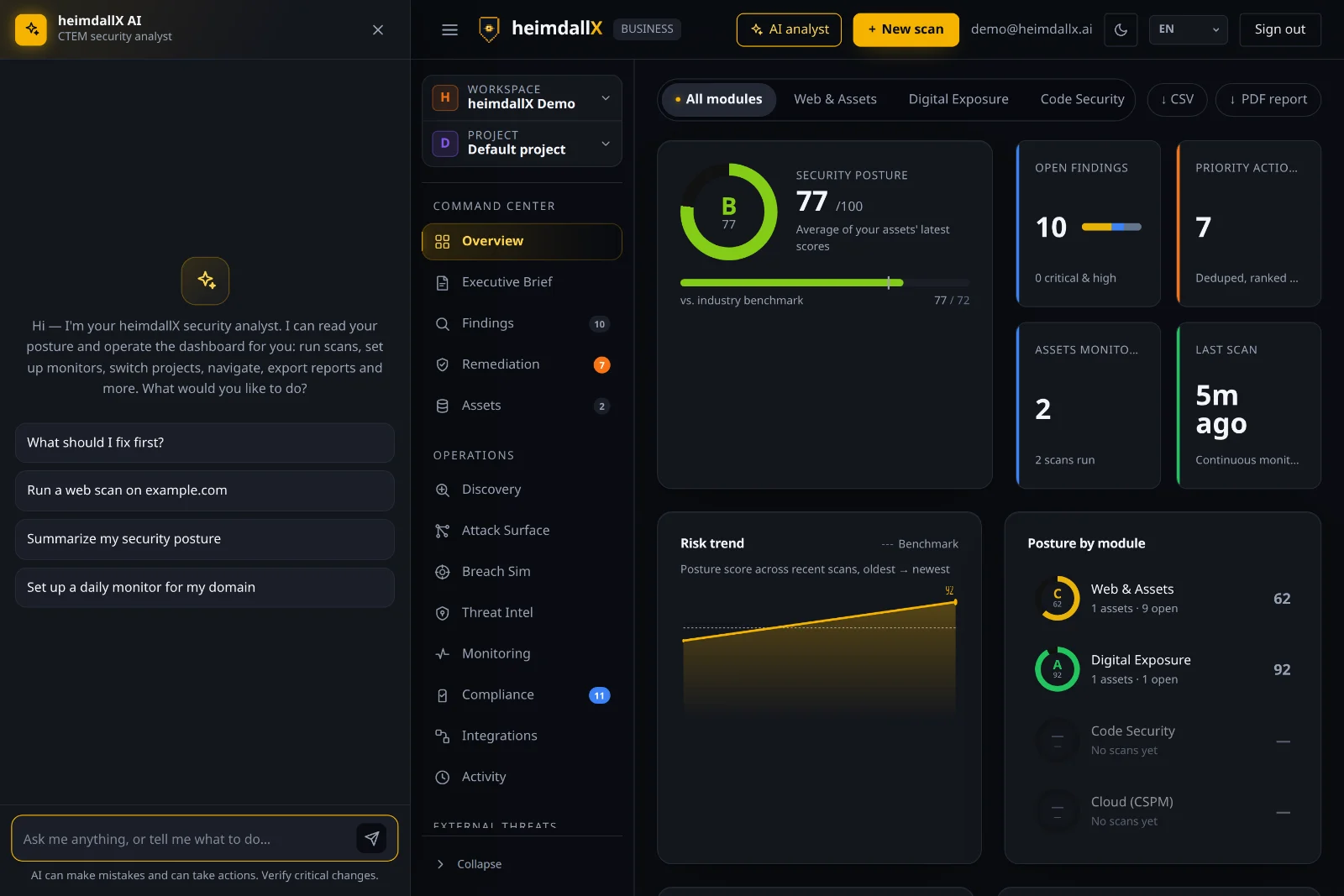Click the Breach Sim target icon
This screenshot has width=1344, height=896.
click(x=443, y=572)
